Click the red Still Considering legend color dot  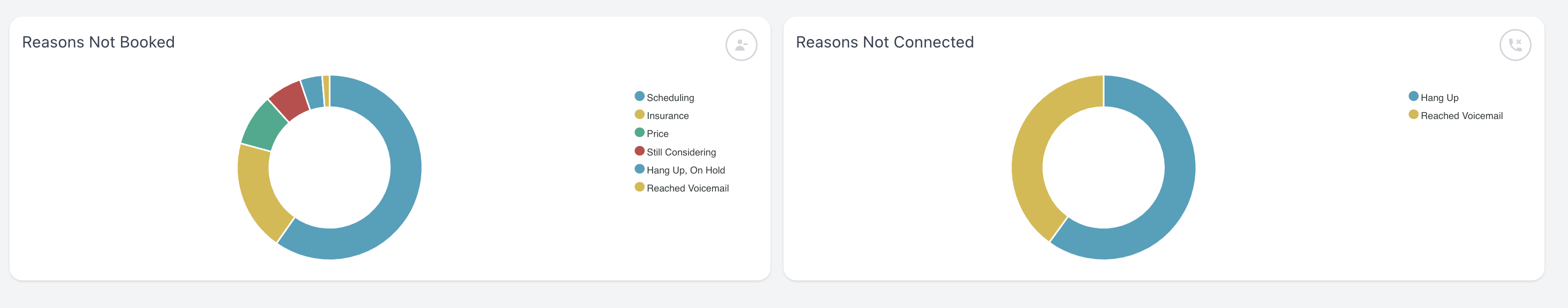click(639, 151)
